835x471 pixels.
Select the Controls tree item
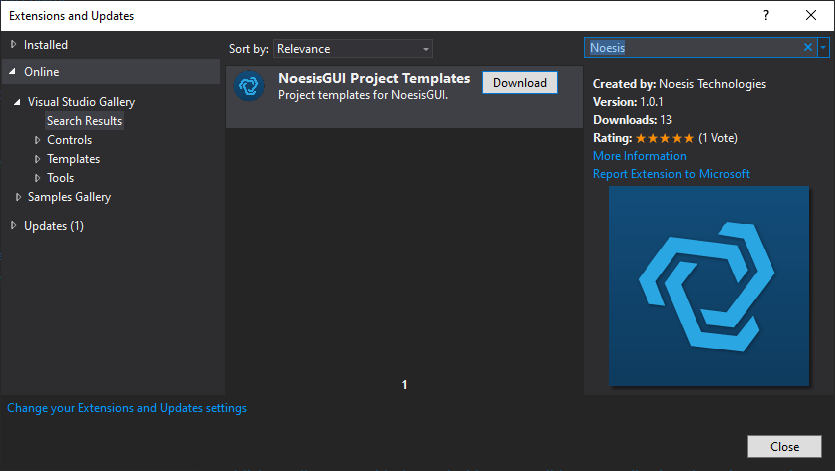point(70,140)
